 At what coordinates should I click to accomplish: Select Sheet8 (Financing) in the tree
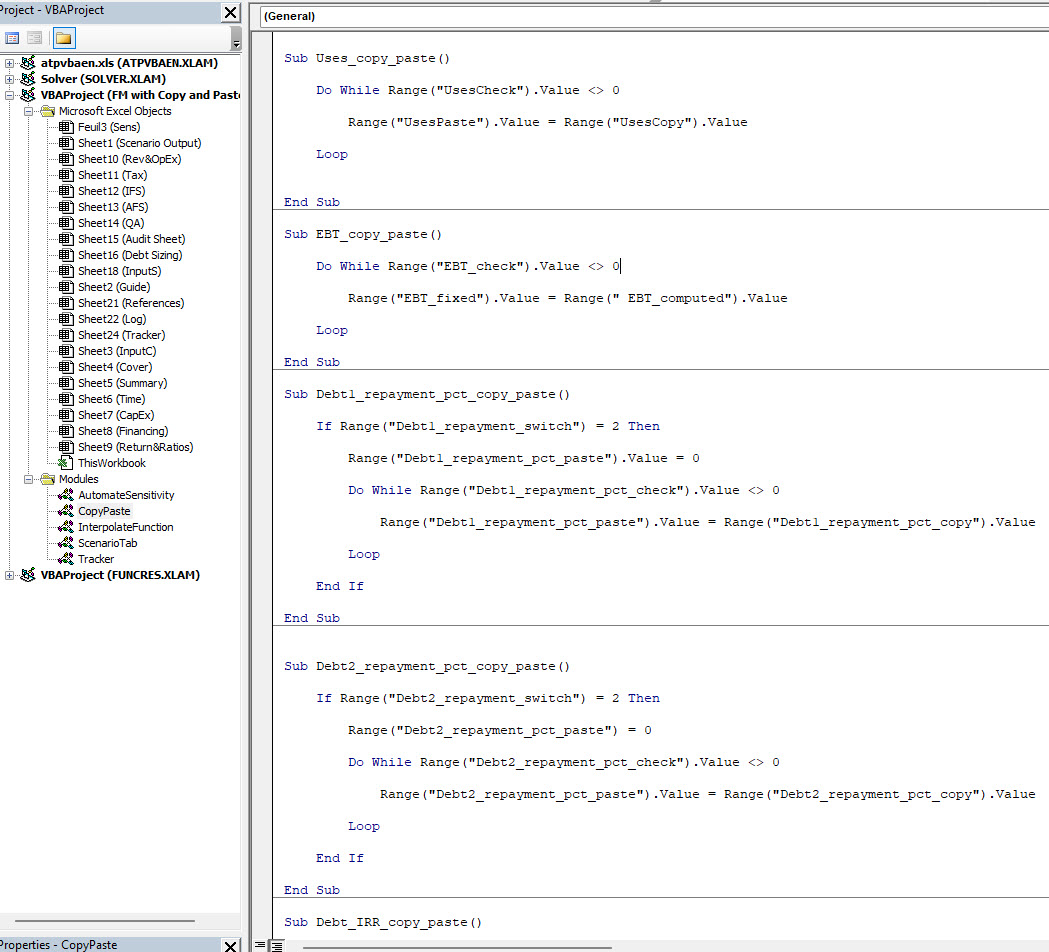click(x=123, y=432)
